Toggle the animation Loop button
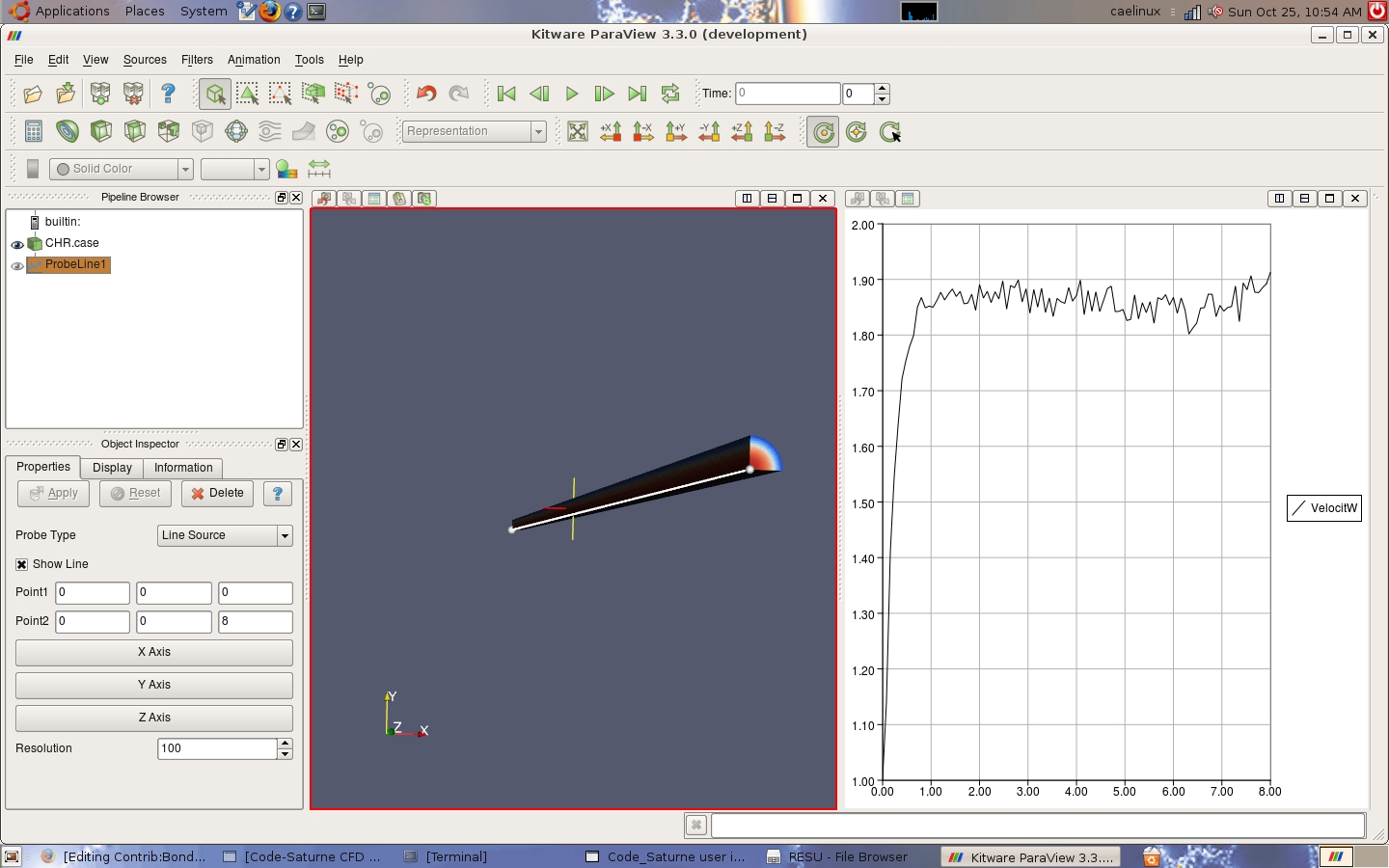Screen dimensions: 1389x868 pyautogui.click(x=670, y=94)
